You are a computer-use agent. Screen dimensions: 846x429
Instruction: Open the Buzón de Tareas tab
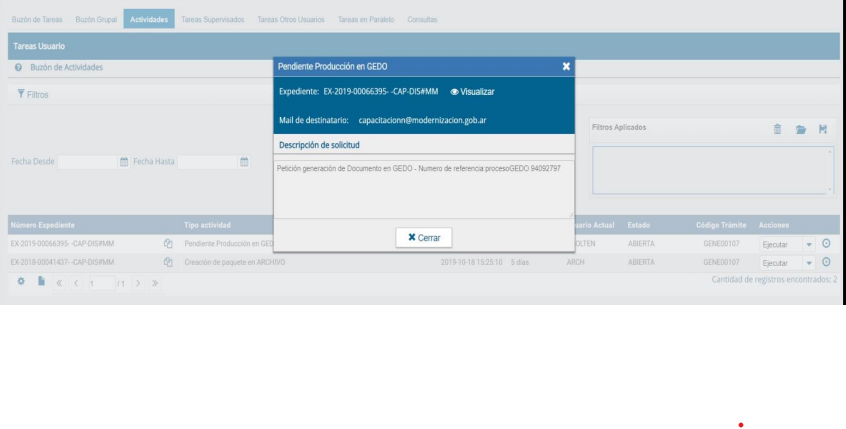38,20
